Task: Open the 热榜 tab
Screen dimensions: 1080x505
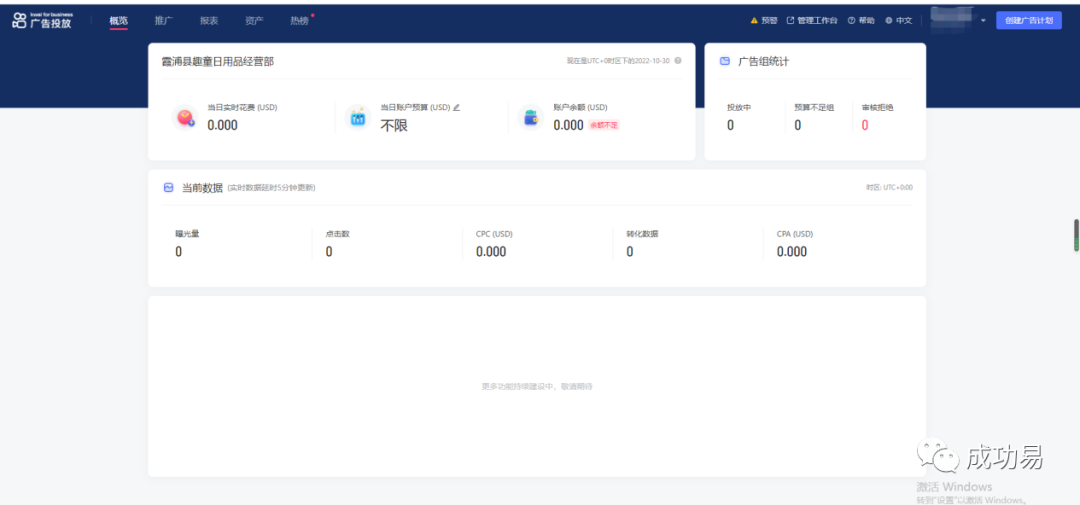Action: (300, 21)
